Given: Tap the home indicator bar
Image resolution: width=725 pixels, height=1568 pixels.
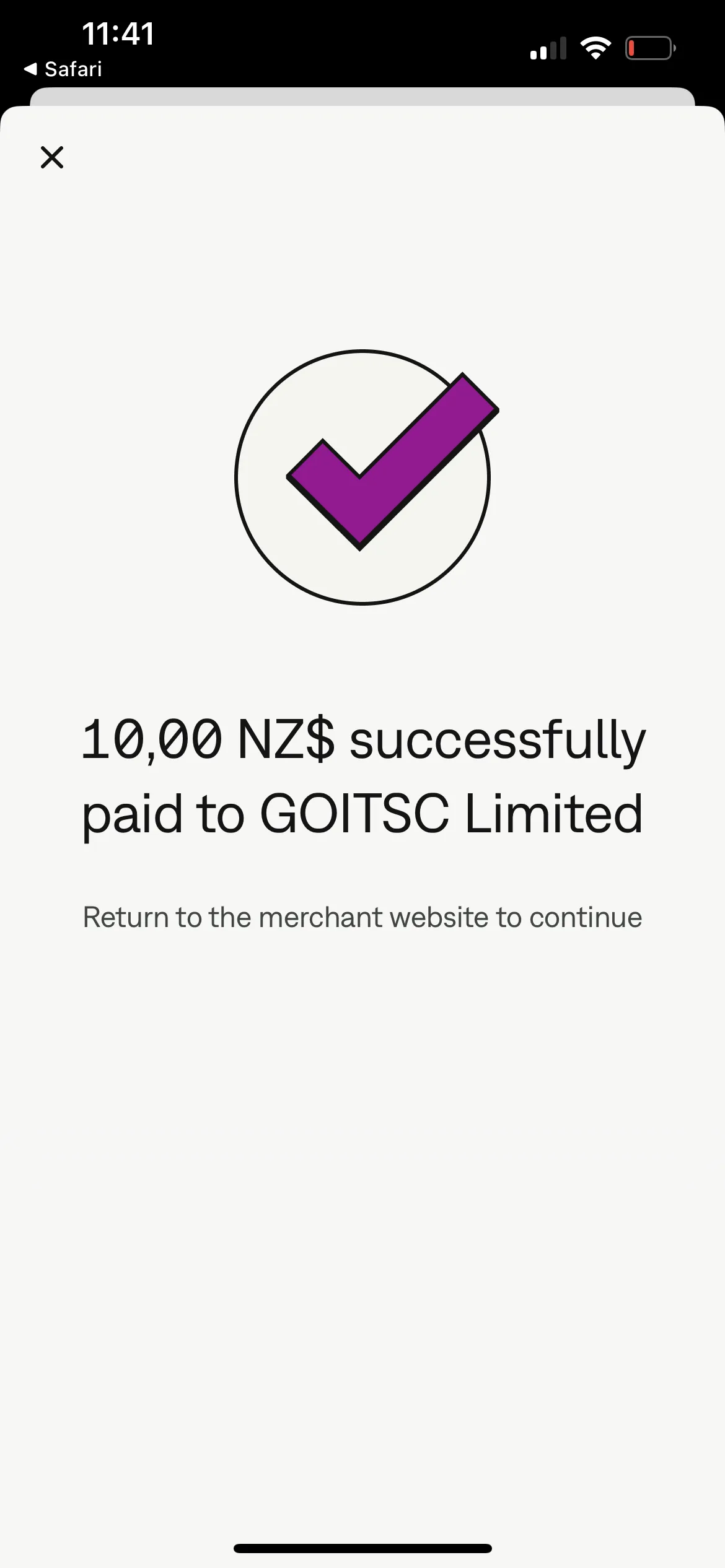Looking at the screenshot, I should (362, 1549).
